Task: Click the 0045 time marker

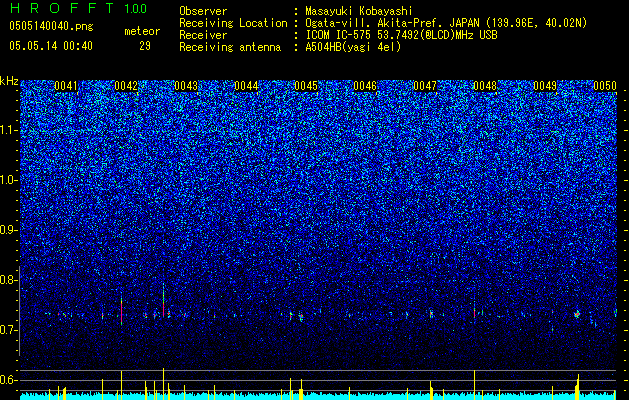Action: (x=306, y=86)
